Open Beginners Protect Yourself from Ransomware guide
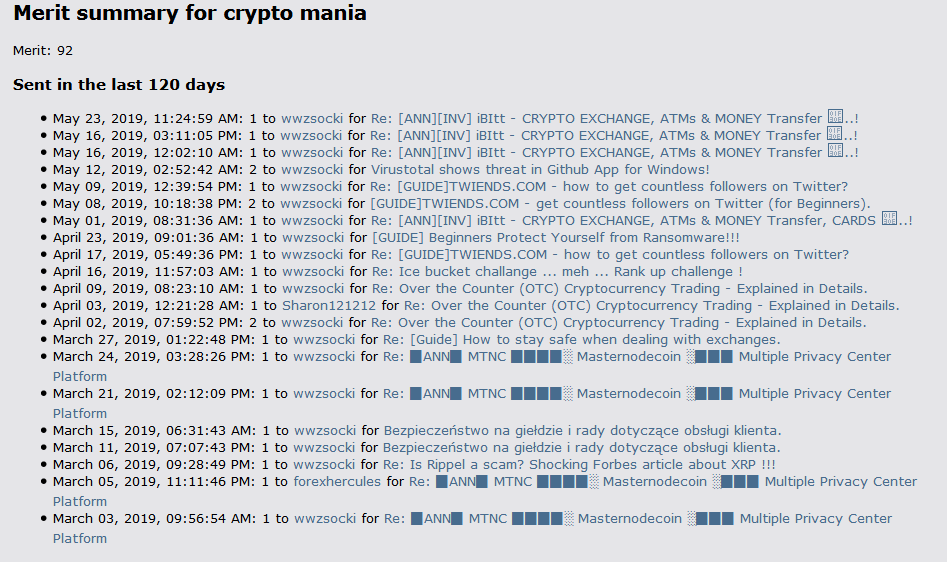This screenshot has width=947, height=562. [556, 238]
